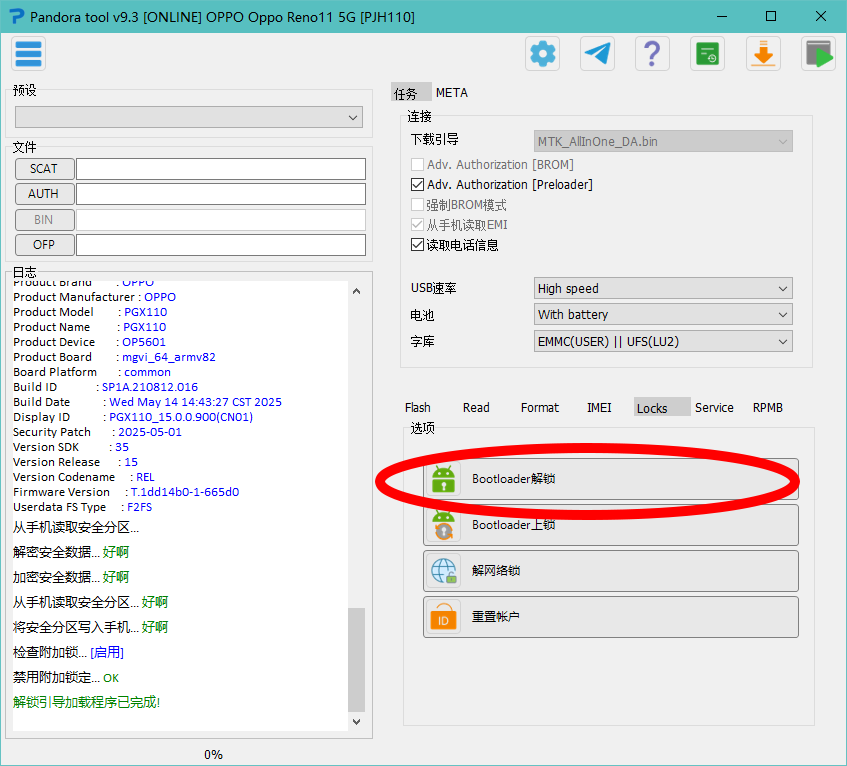Open the hamburger main menu
Viewport: 847px width, 766px height.
(x=29, y=53)
